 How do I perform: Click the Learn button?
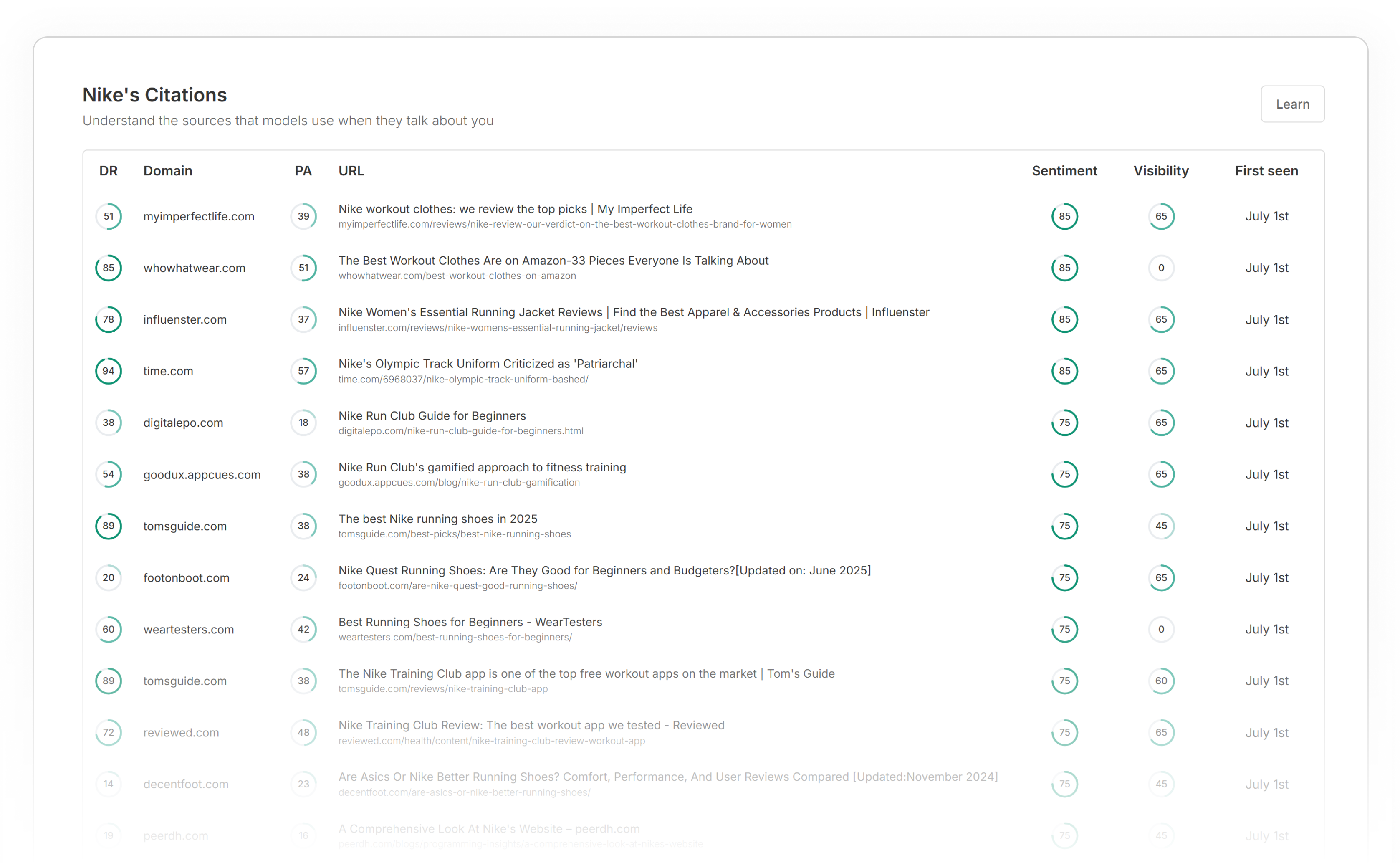click(x=1291, y=104)
